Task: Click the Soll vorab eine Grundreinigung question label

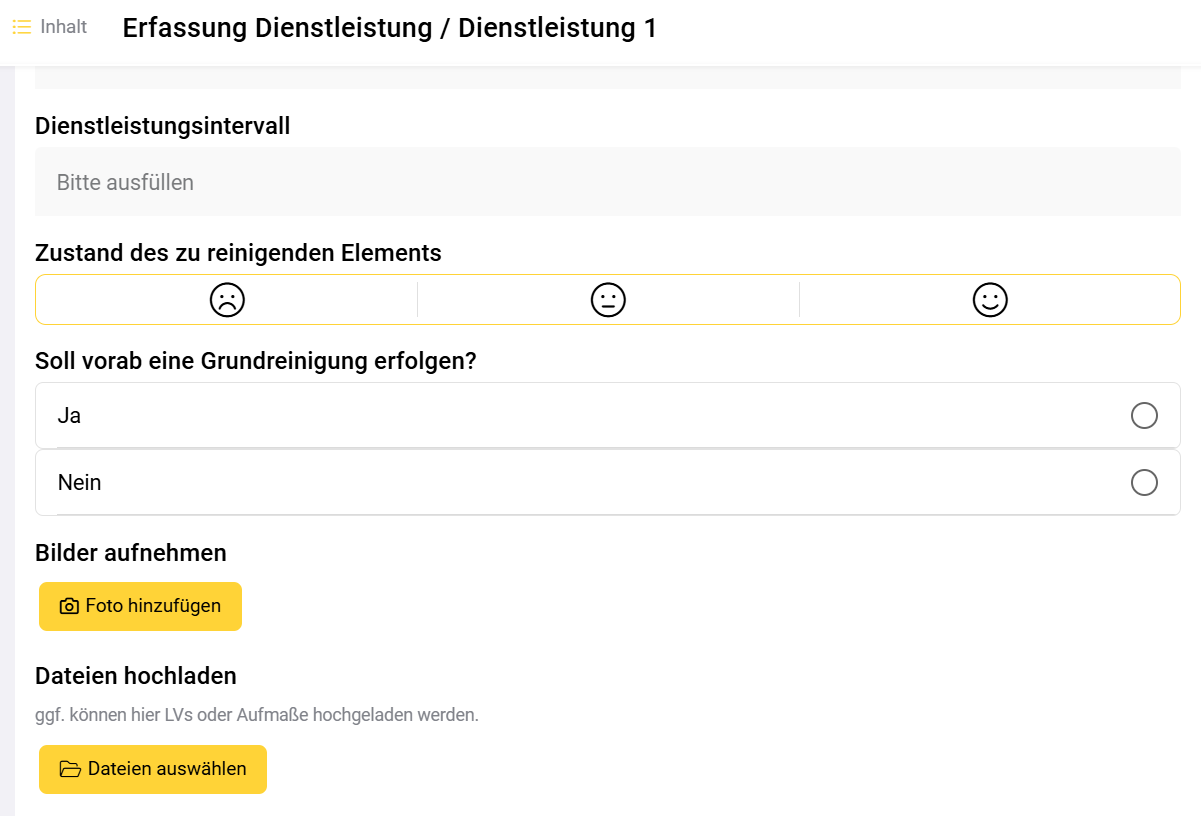Action: point(255,361)
